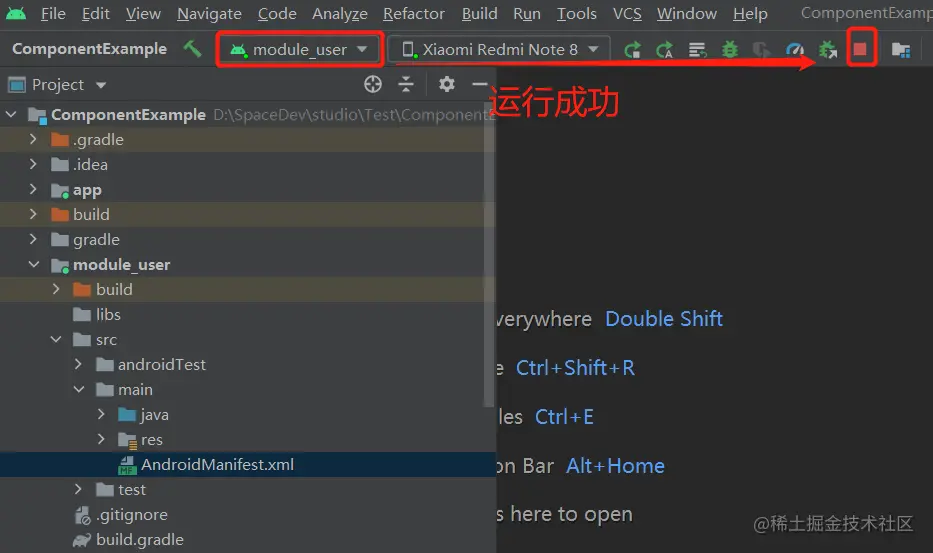Open the Build menu
This screenshot has width=933, height=553.
pyautogui.click(x=479, y=13)
